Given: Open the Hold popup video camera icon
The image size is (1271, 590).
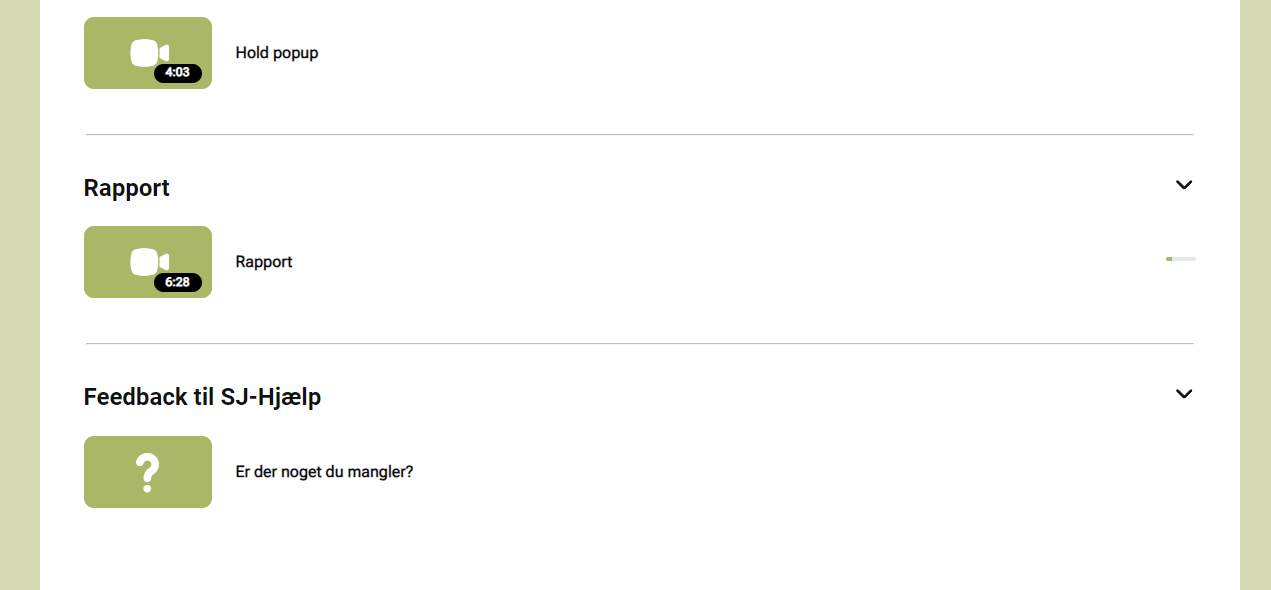Looking at the screenshot, I should click(x=149, y=52).
